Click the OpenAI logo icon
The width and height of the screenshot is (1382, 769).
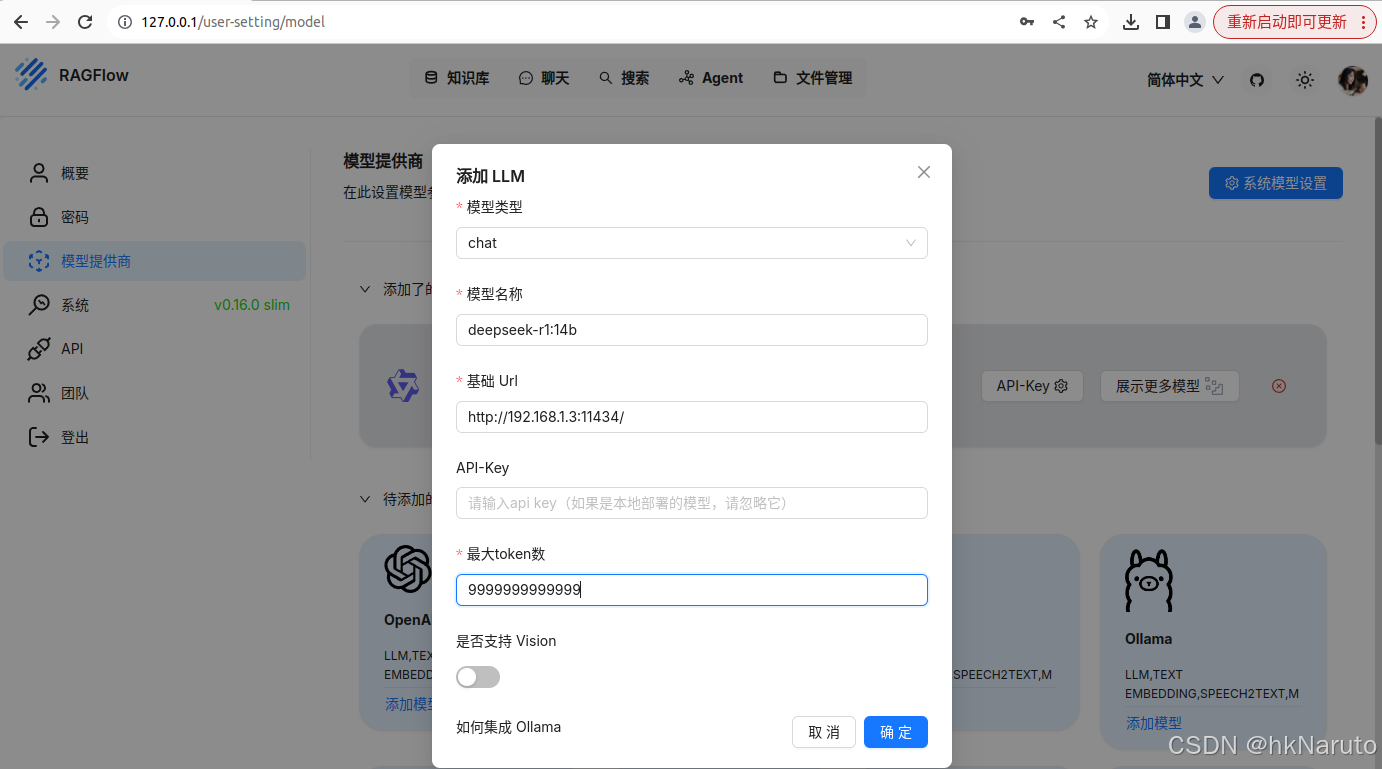(x=408, y=569)
